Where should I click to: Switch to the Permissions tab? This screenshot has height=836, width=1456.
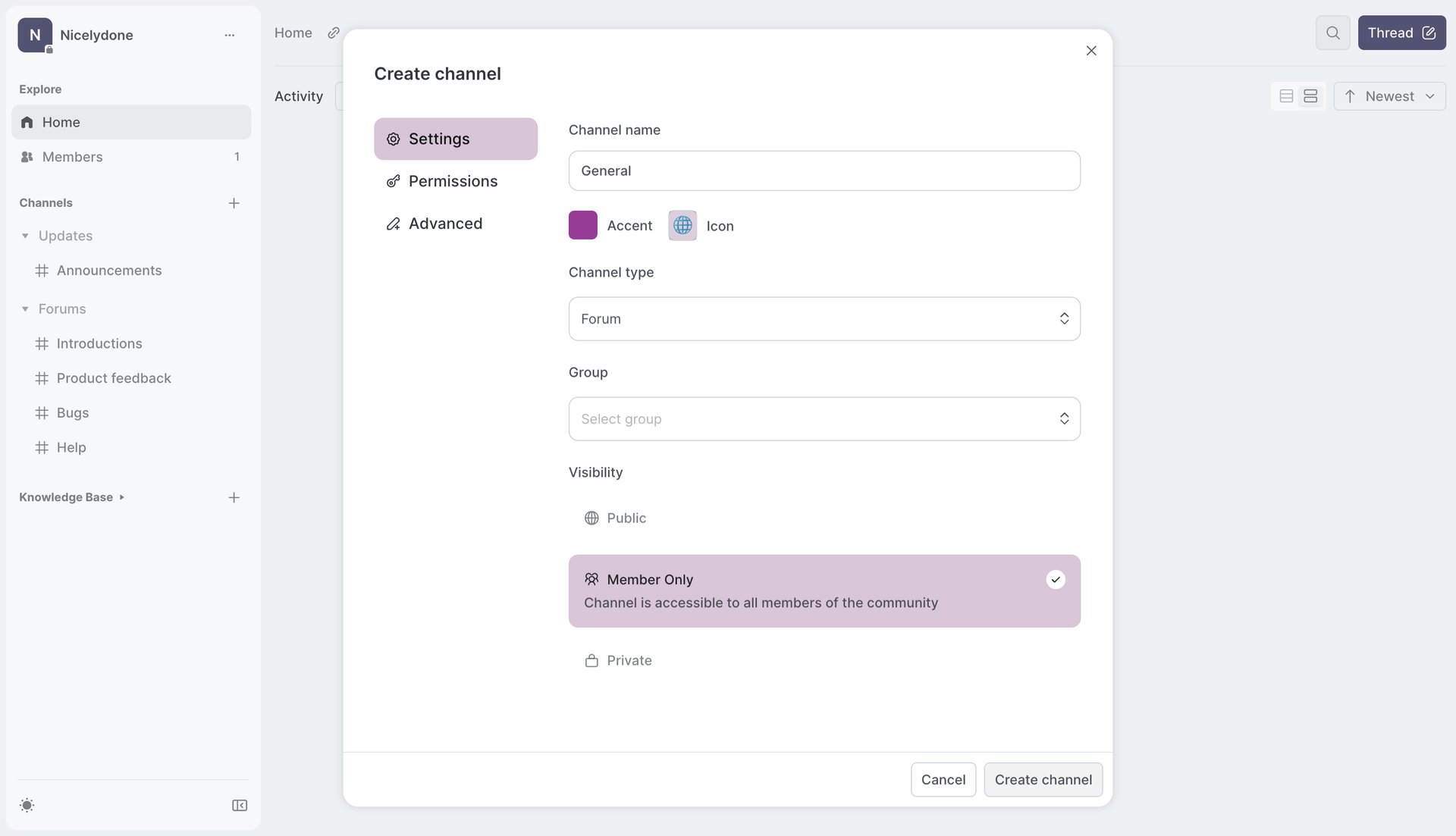pos(453,181)
